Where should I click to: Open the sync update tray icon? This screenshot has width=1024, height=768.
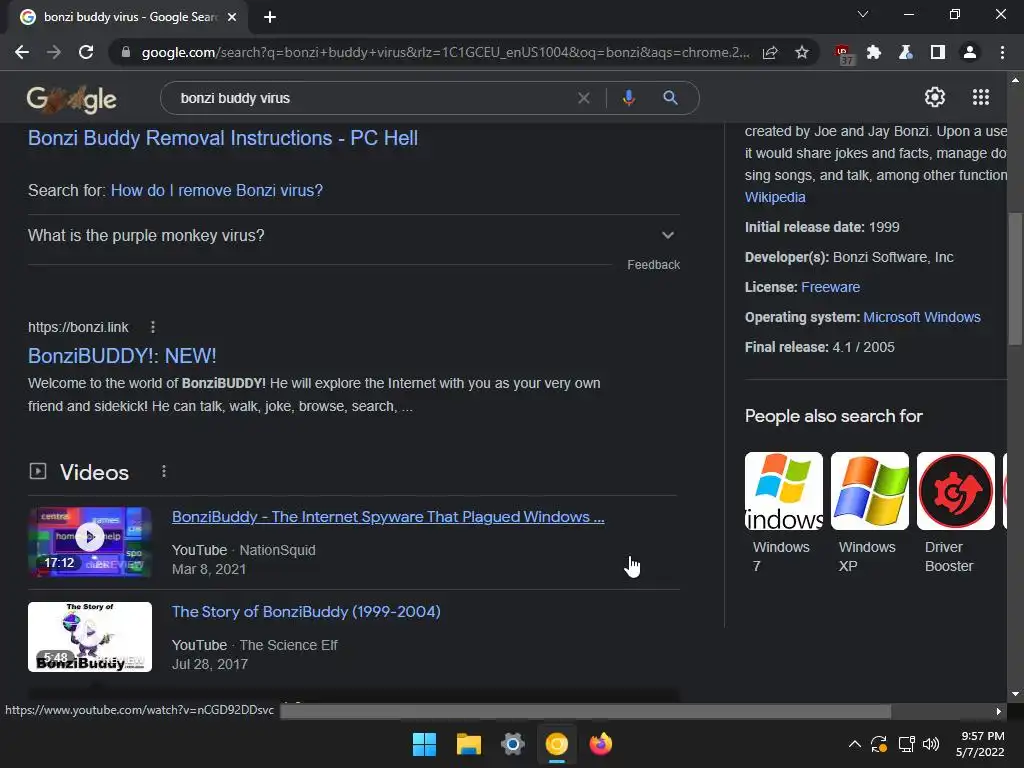coord(879,744)
